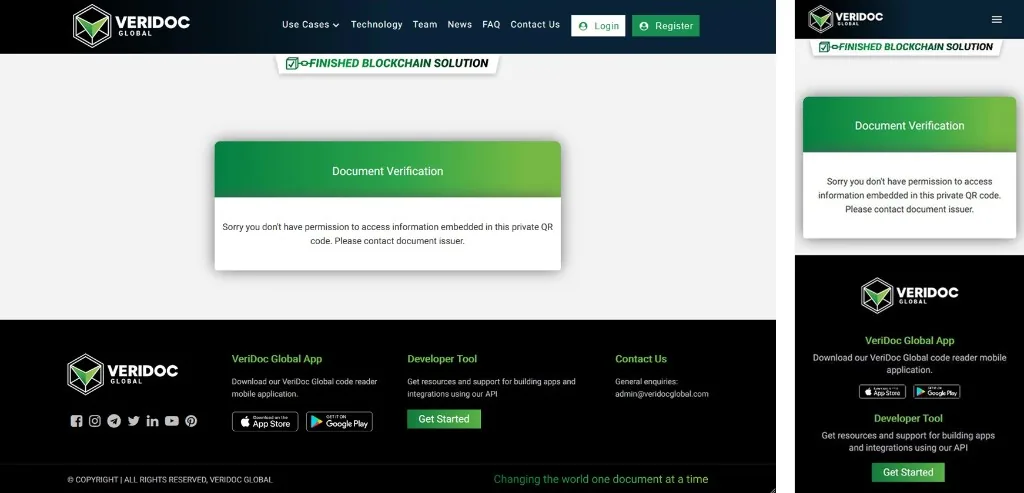The width and height of the screenshot is (1024, 493).
Task: Click the Developer Tool heading in mobile view
Action: point(908,418)
